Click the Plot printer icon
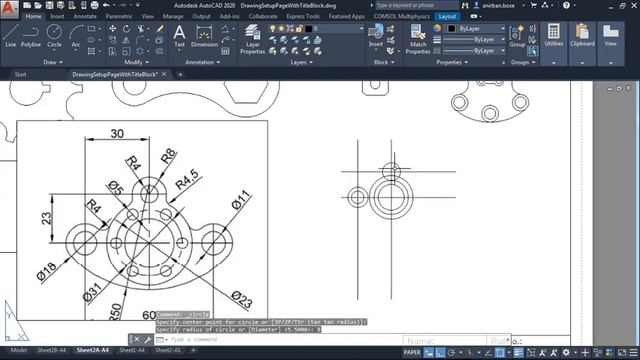 [94, 5]
